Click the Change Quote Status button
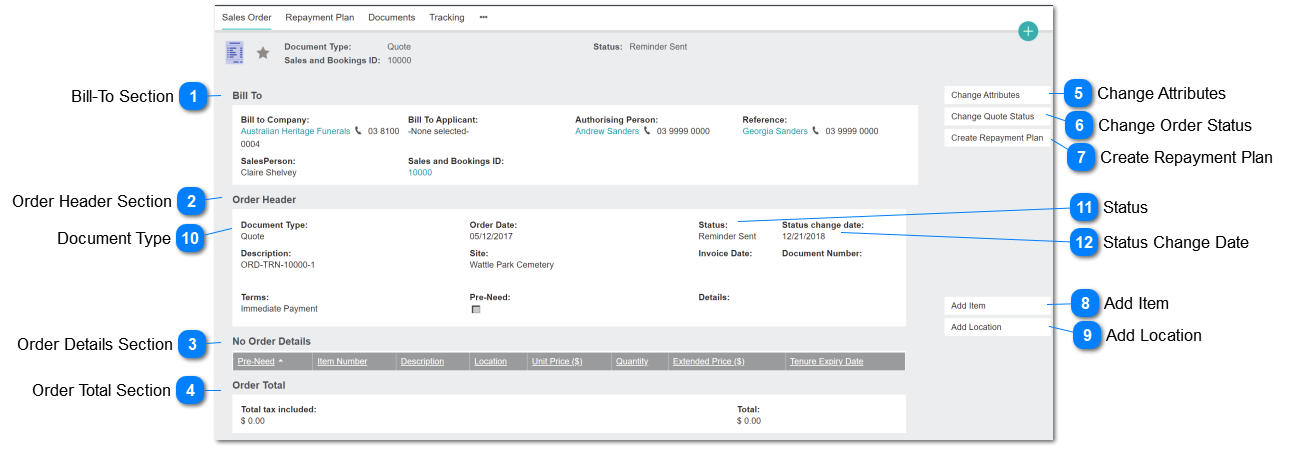Screen dimensions: 1289x449 [997, 117]
